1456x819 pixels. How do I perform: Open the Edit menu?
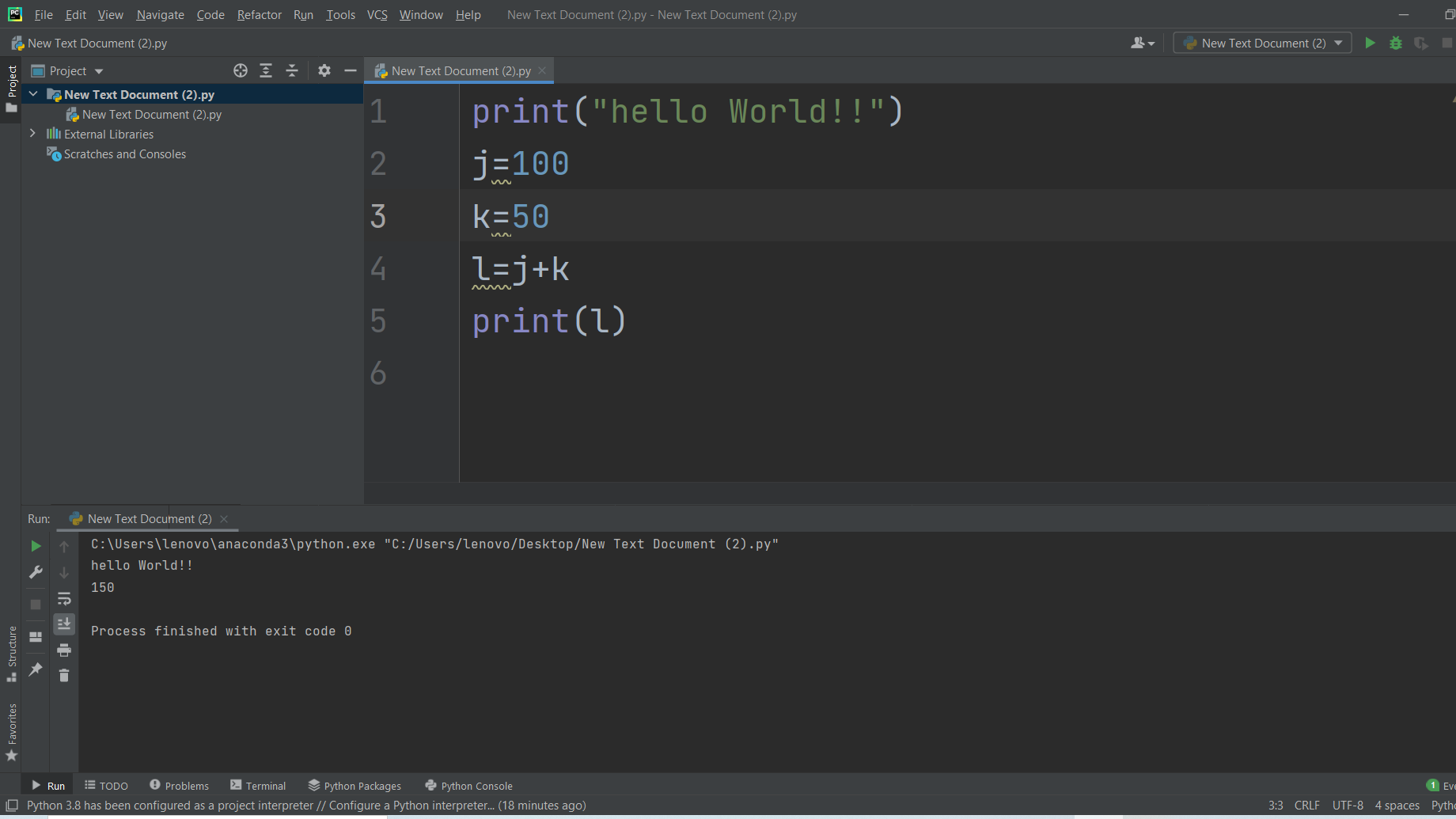[x=76, y=15]
